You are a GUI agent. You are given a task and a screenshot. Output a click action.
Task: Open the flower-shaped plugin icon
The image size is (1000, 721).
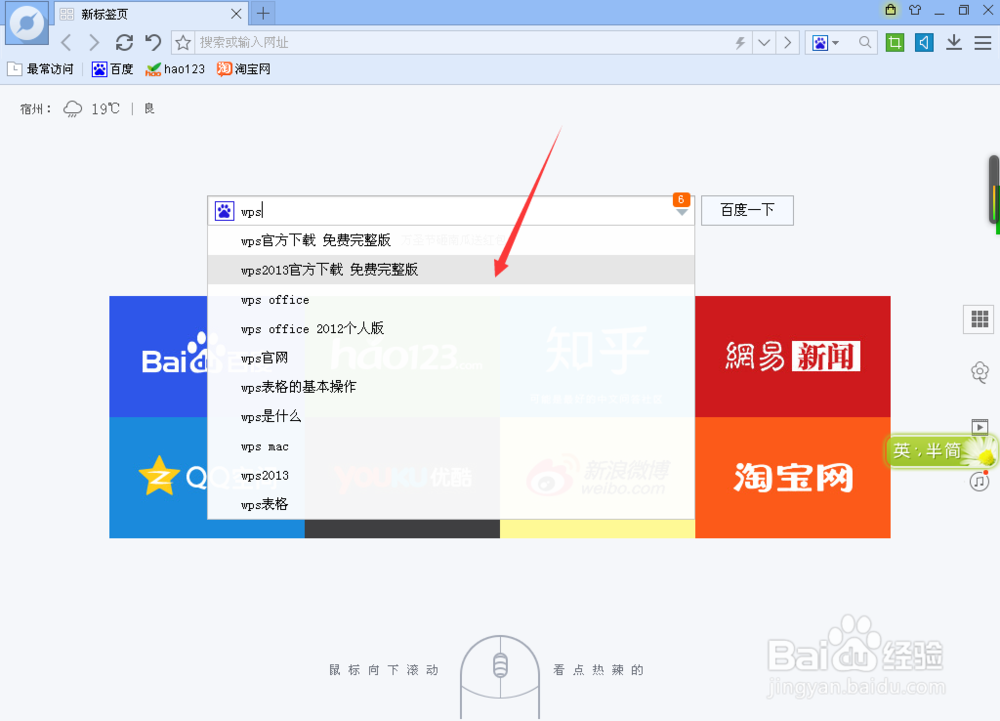[979, 372]
